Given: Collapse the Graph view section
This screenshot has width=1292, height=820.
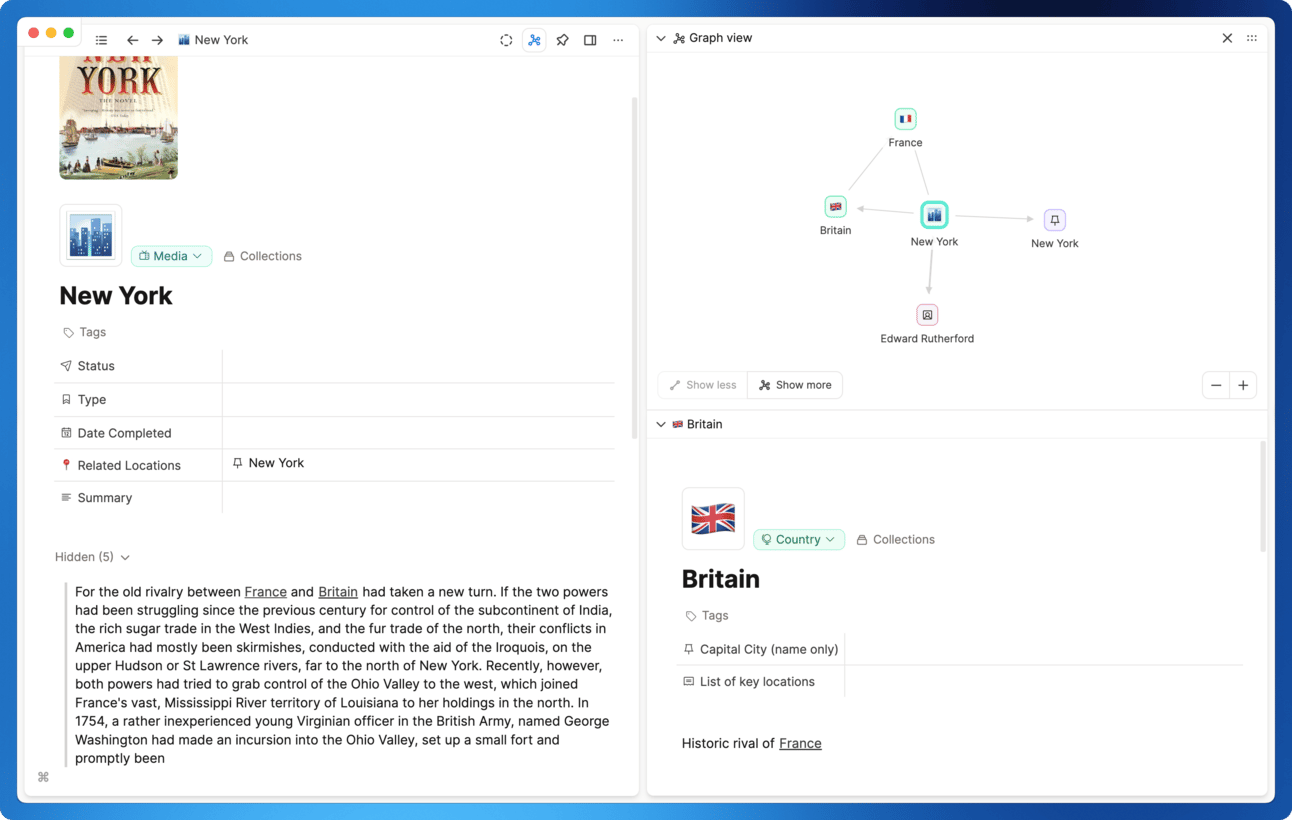Looking at the screenshot, I should click(661, 38).
